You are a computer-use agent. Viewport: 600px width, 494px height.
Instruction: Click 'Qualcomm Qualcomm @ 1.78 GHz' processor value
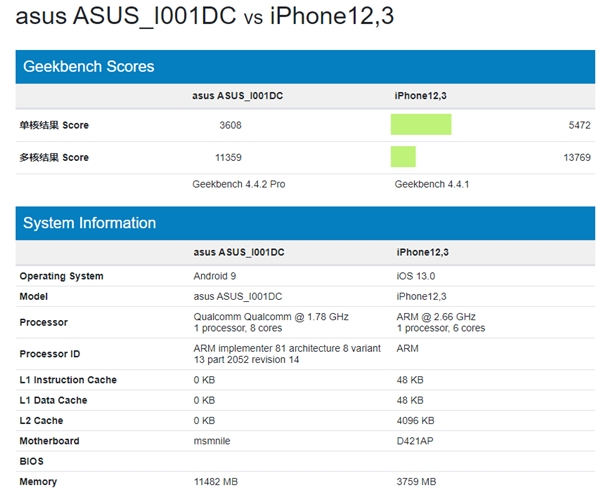[271, 317]
